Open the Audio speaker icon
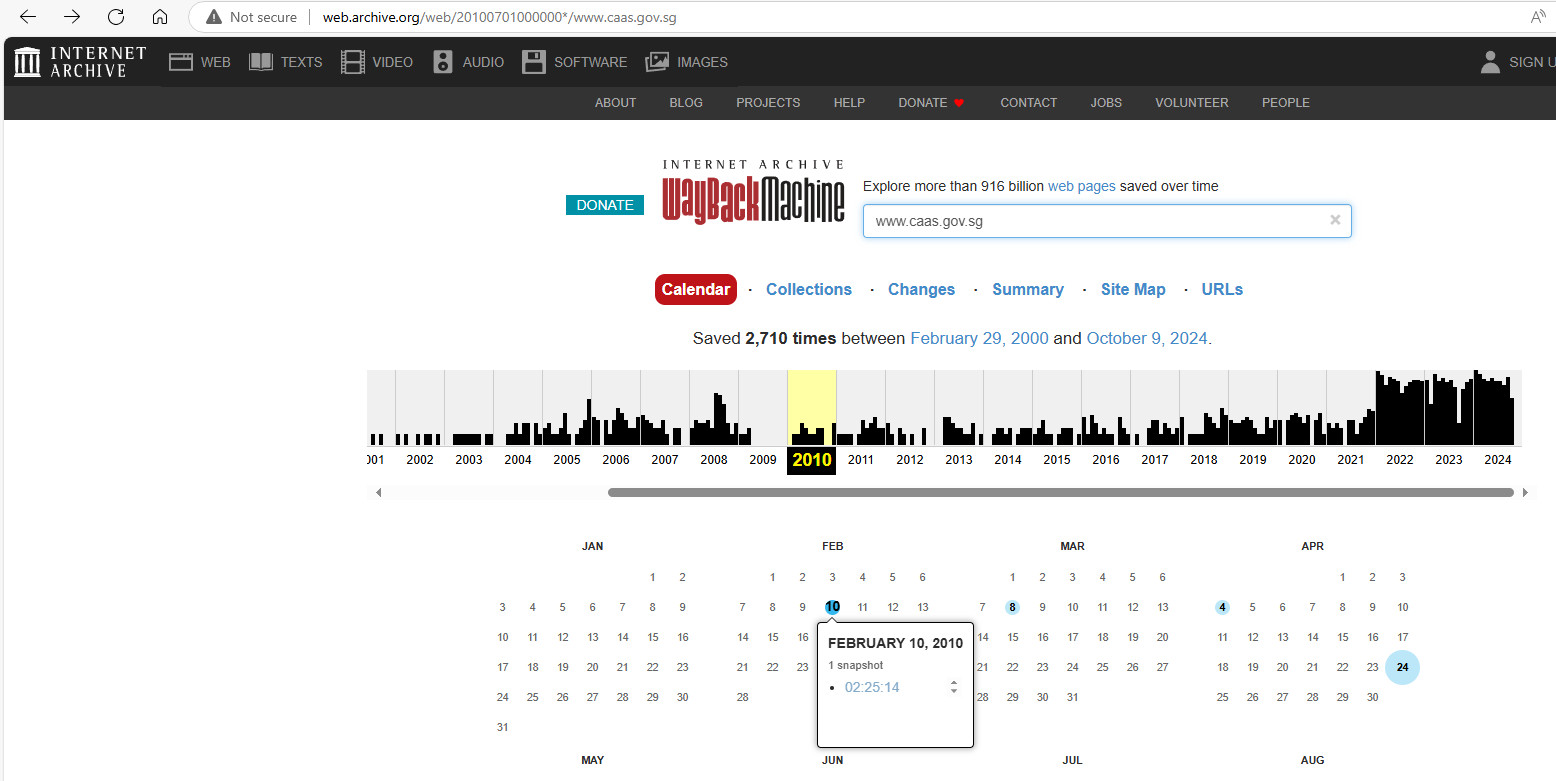Screen dimensions: 1556x781 [443, 62]
